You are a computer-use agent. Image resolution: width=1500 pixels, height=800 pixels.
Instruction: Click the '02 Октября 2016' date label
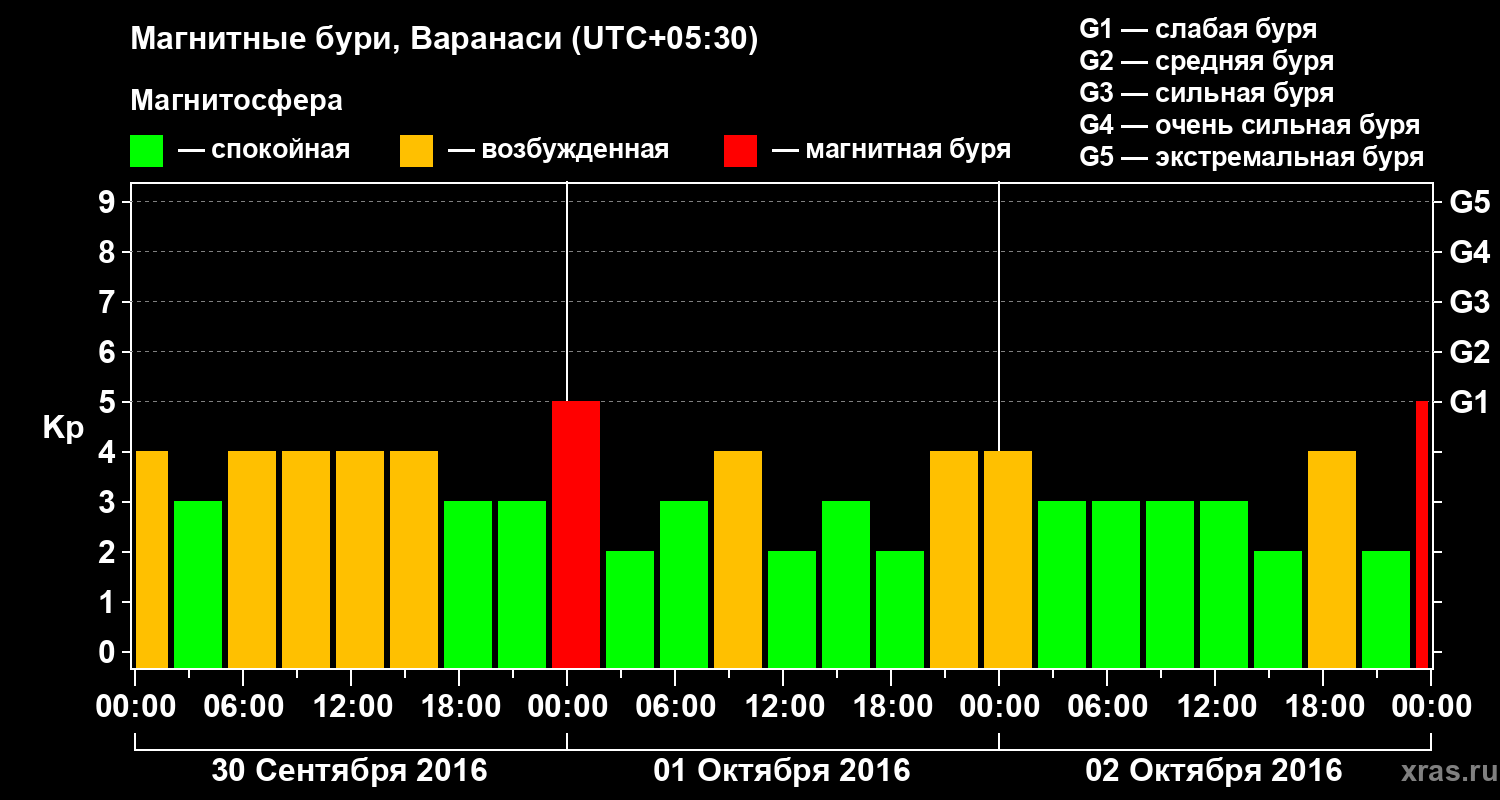pyautogui.click(x=1214, y=771)
